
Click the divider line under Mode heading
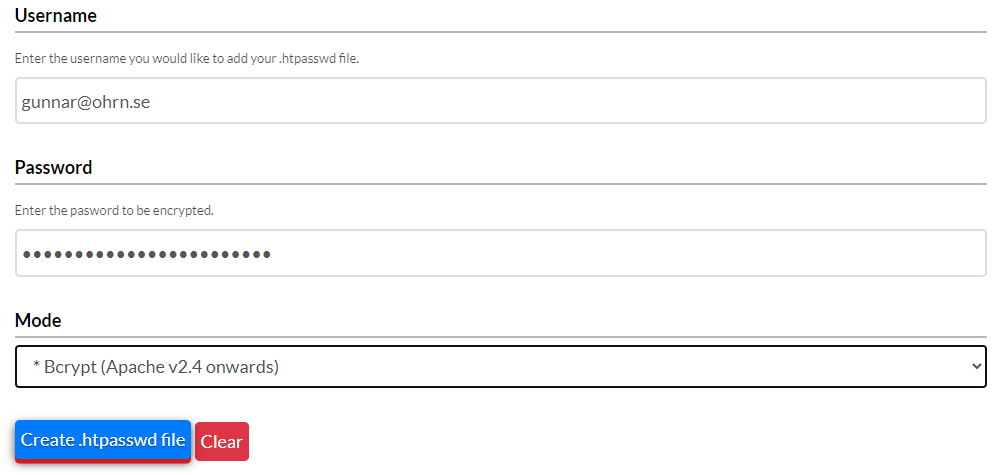(x=500, y=336)
